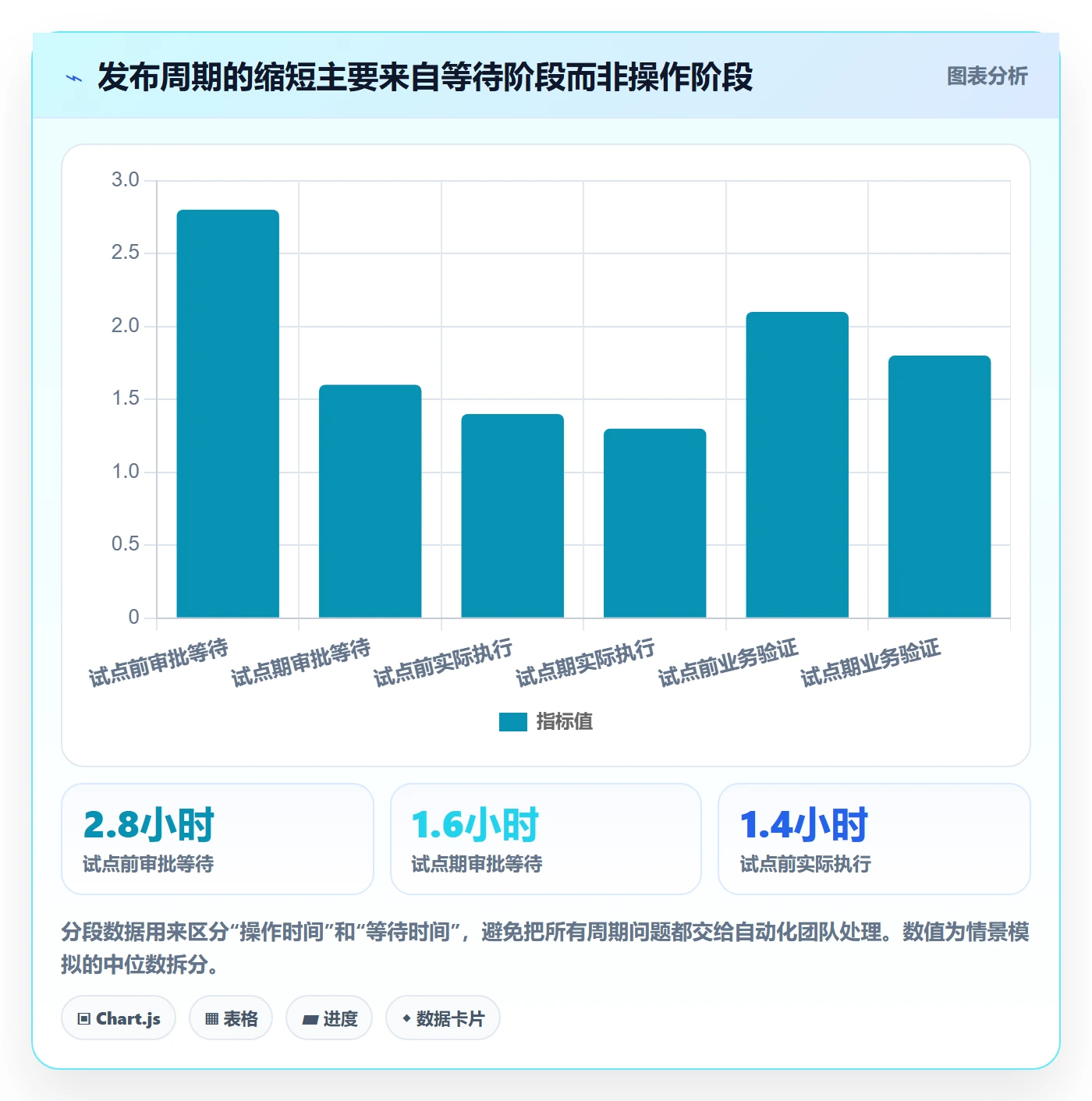Click the x-axis label 试点前实际执行
Screen dimensions: 1092x1101
[443, 663]
